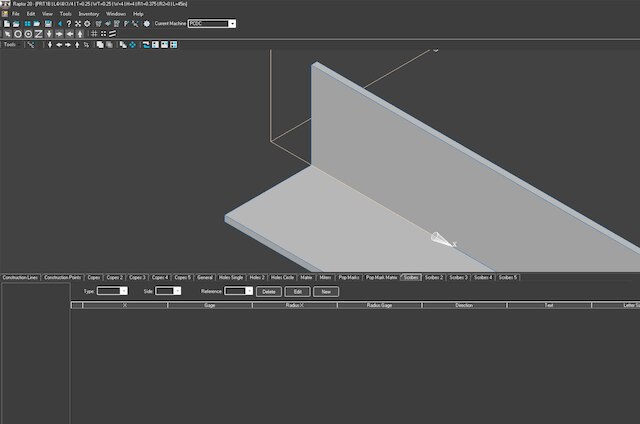Click the four-arrows fit view icon
Screen dimensions: 640x424
pyautogui.click(x=78, y=23)
